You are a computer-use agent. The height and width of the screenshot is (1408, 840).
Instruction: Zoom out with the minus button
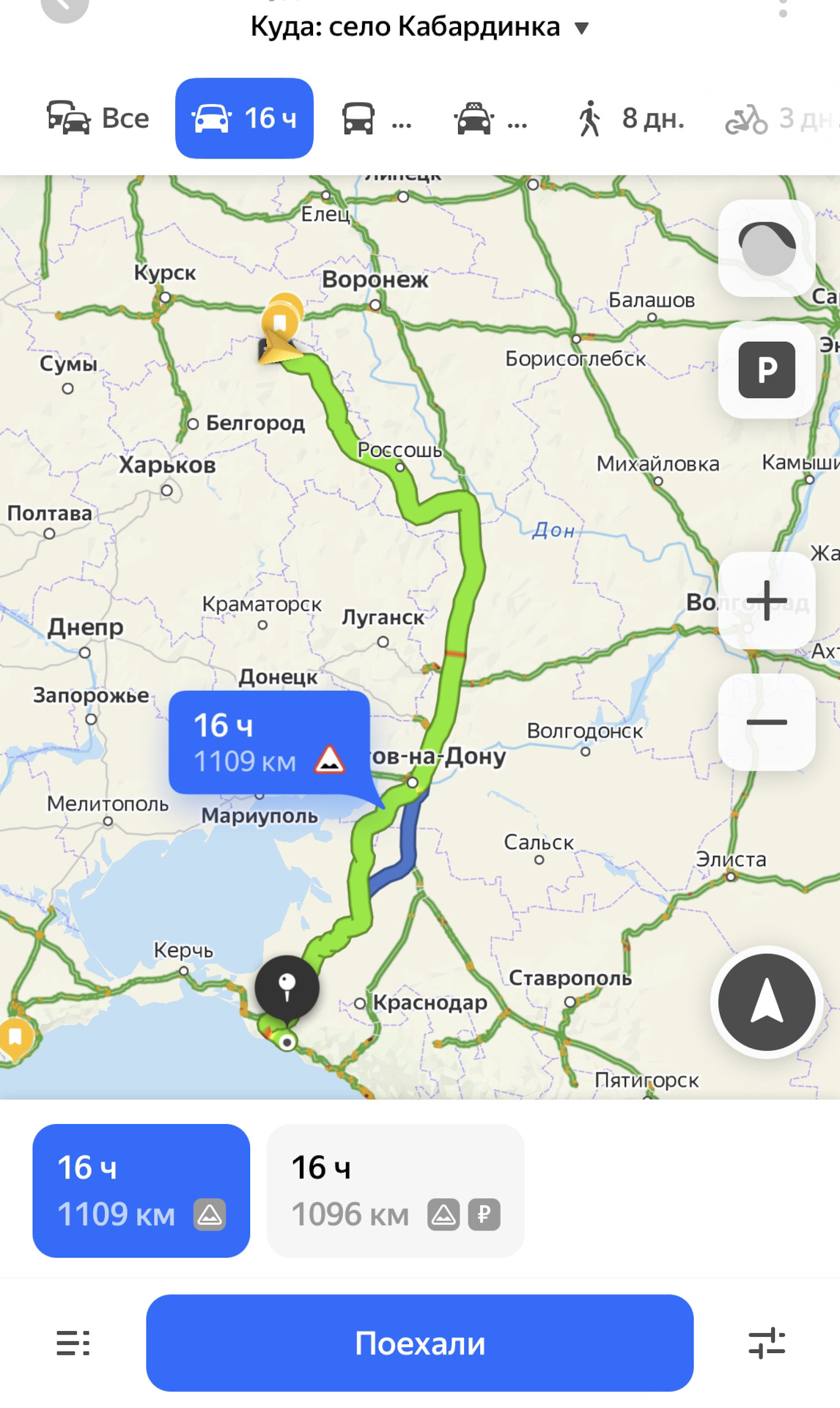point(767,722)
